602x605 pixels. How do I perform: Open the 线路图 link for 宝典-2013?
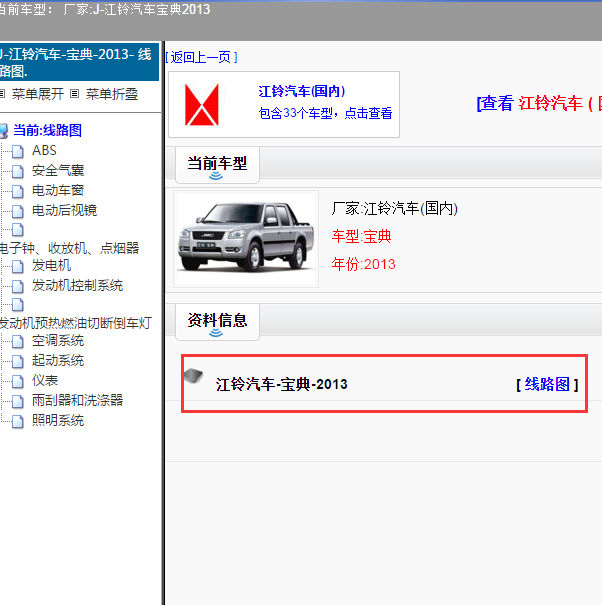(547, 384)
